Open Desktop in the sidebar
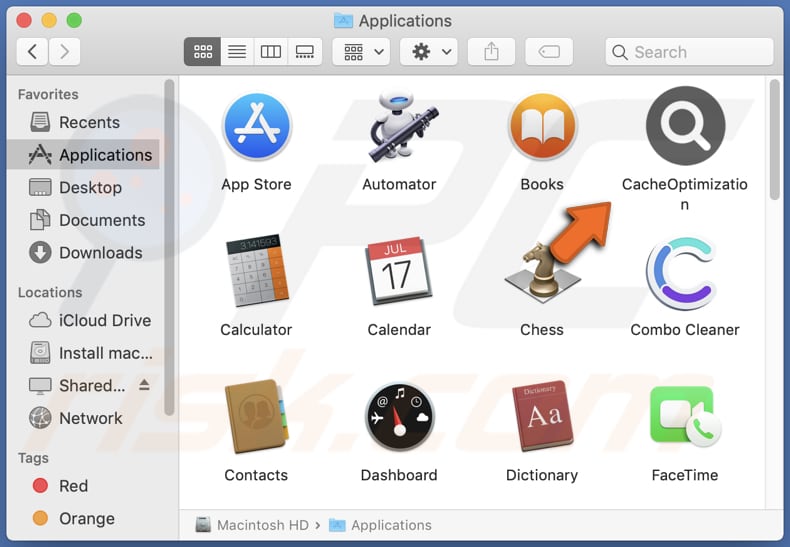 (x=84, y=187)
